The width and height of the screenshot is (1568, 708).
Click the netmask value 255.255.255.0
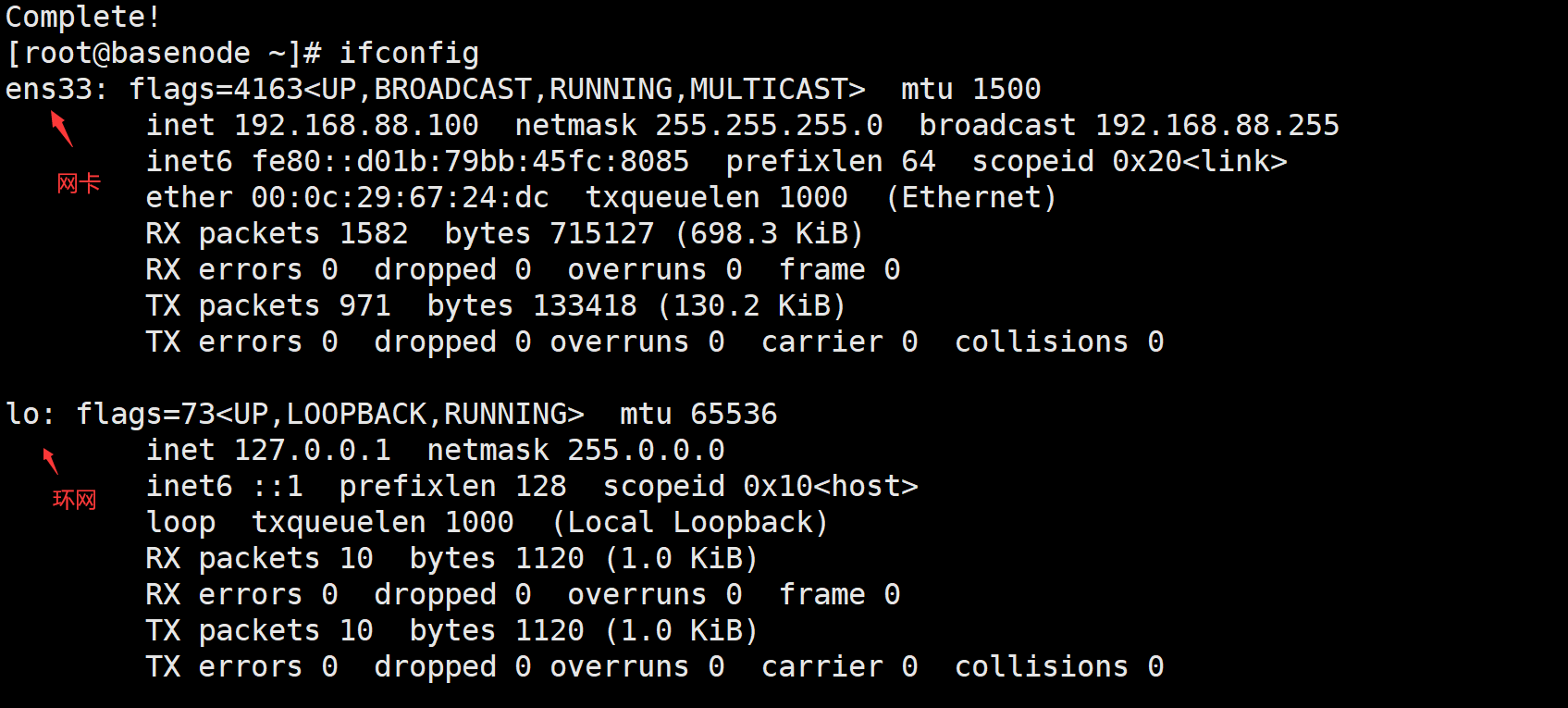tap(769, 126)
